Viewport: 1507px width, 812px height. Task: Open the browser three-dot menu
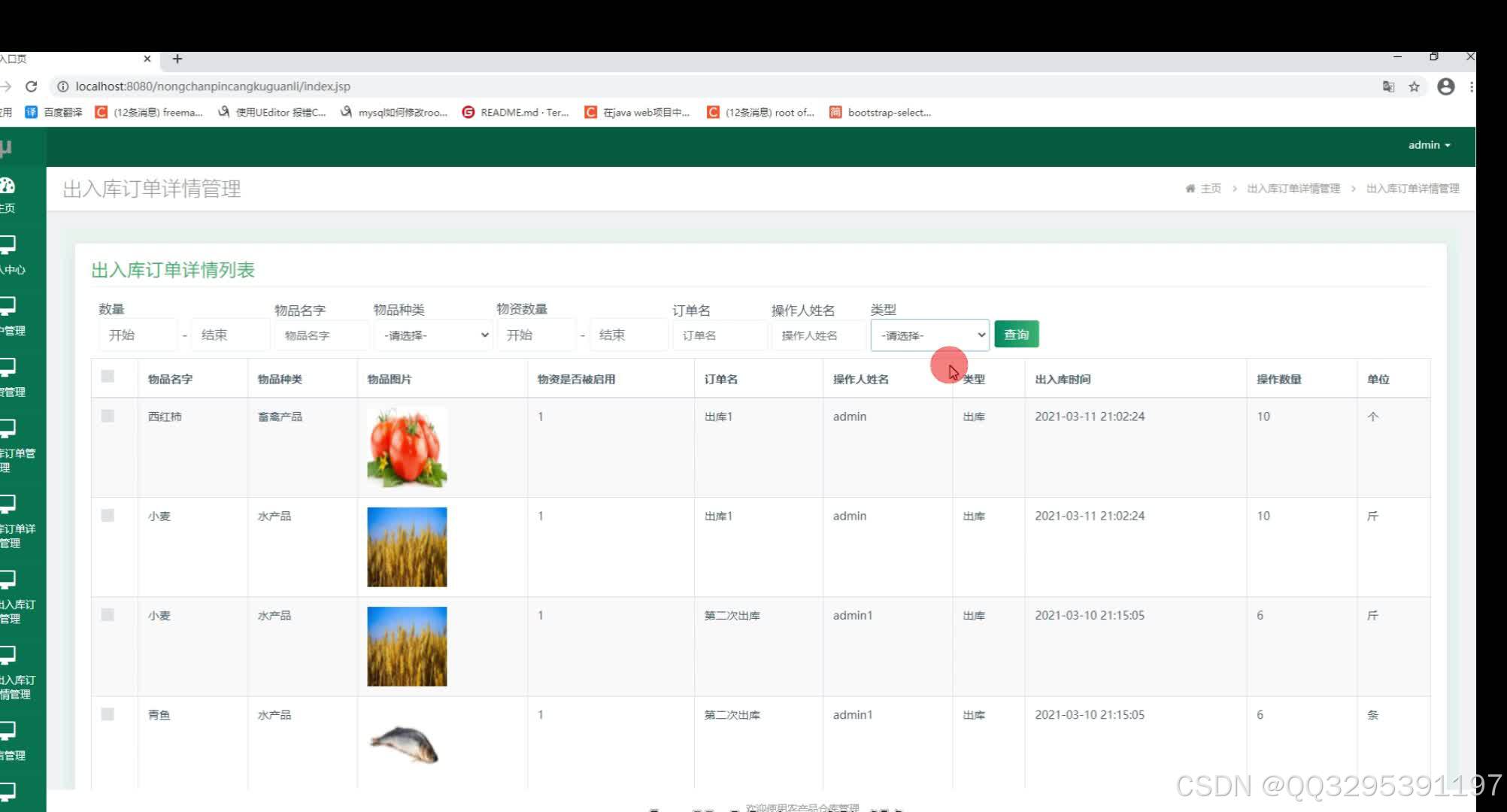coord(1471,86)
